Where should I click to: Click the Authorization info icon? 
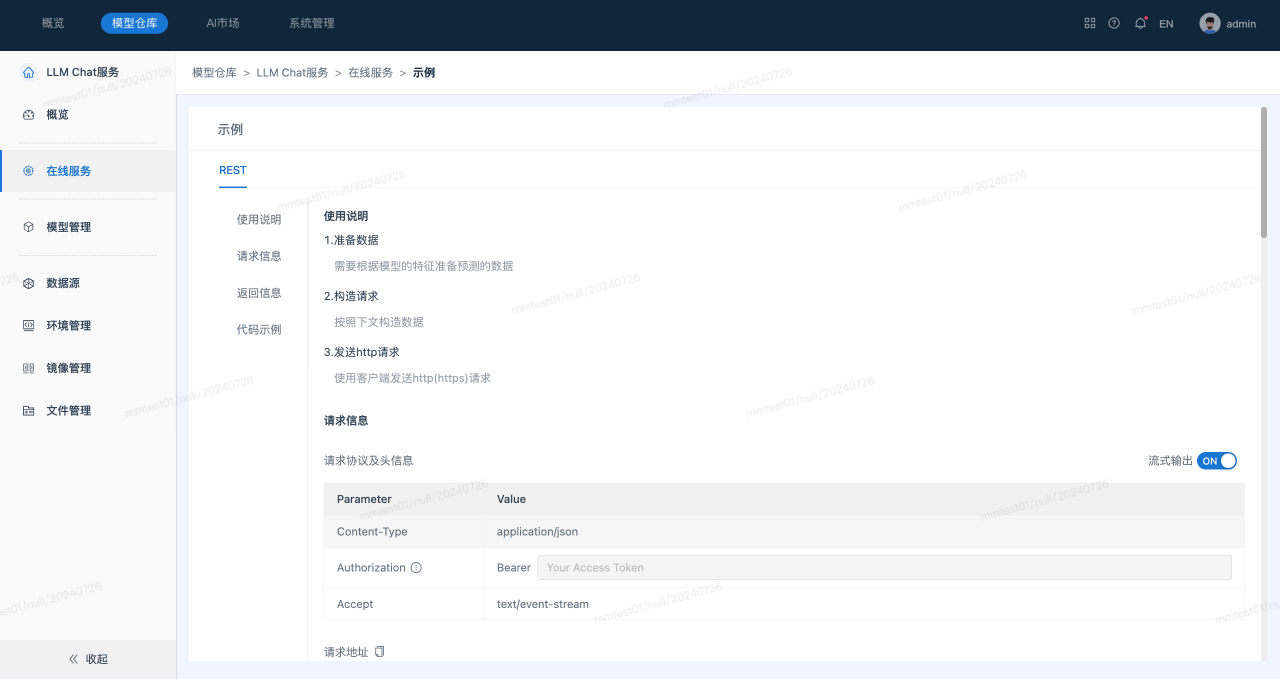[416, 568]
